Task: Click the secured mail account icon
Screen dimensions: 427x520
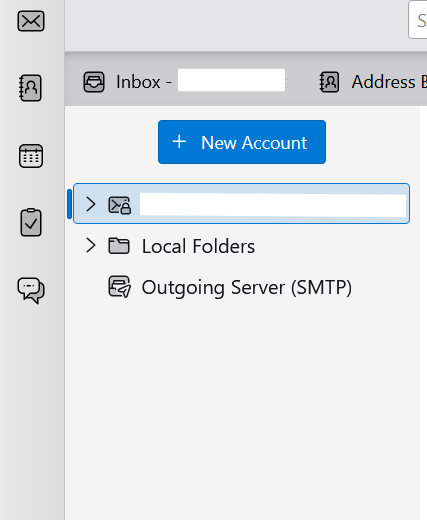Action: [x=119, y=205]
